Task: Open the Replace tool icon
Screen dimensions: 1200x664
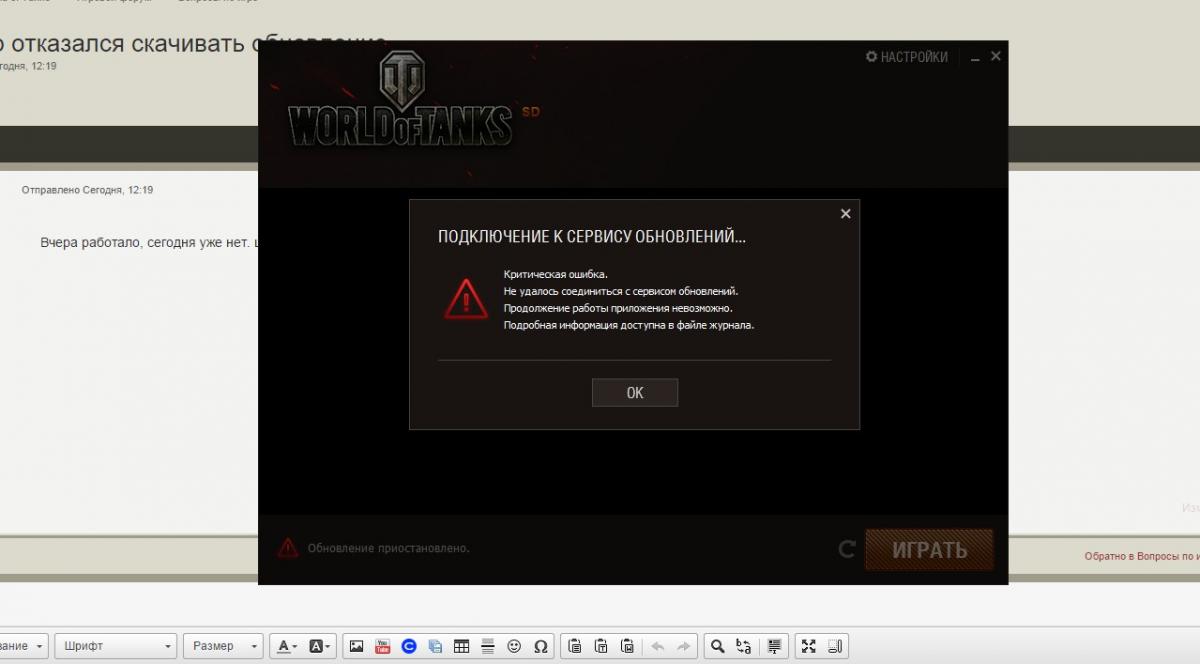Action: pos(743,646)
